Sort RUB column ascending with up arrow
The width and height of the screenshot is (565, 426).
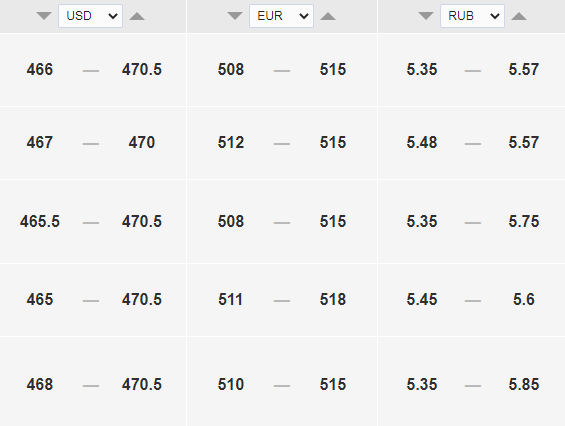point(519,16)
